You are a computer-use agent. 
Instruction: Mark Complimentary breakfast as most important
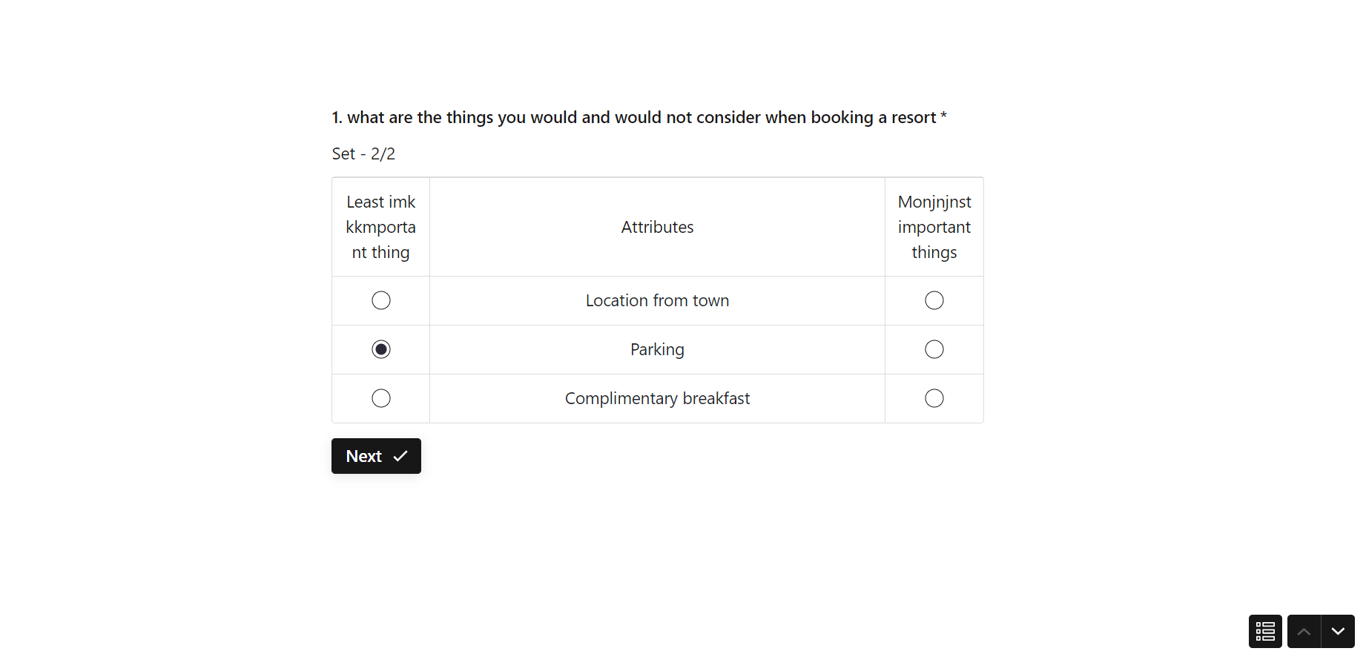934,398
